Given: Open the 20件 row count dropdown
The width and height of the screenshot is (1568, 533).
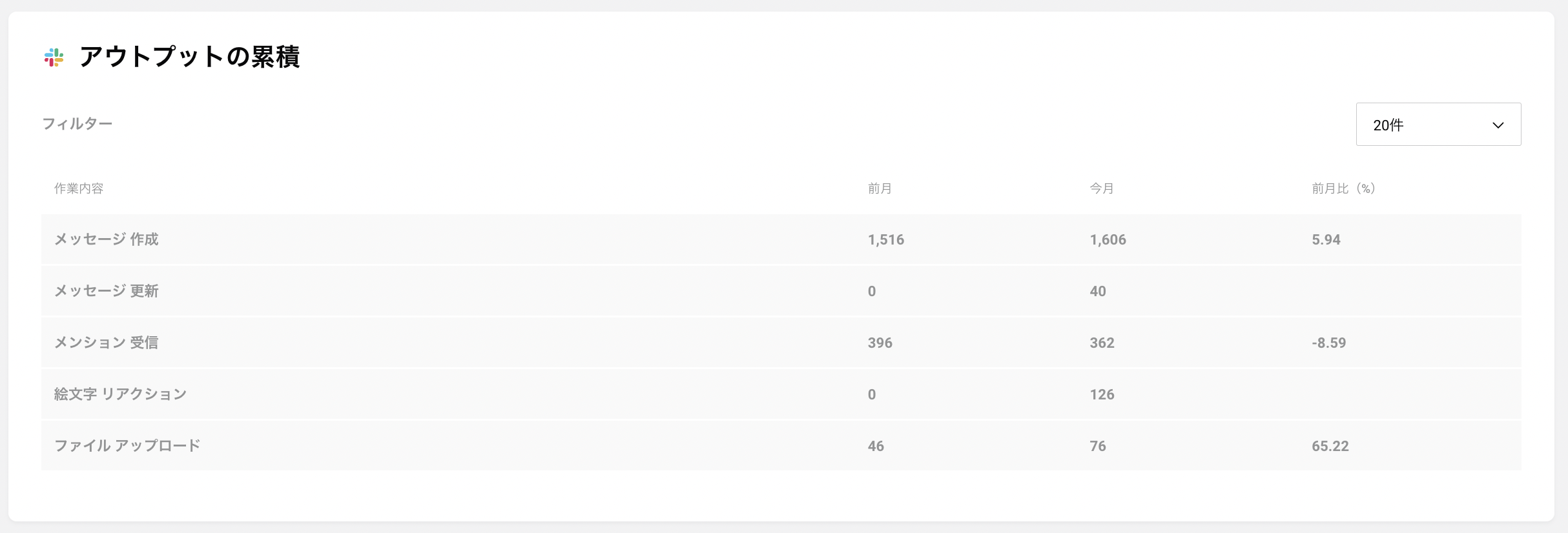Looking at the screenshot, I should [x=1438, y=125].
